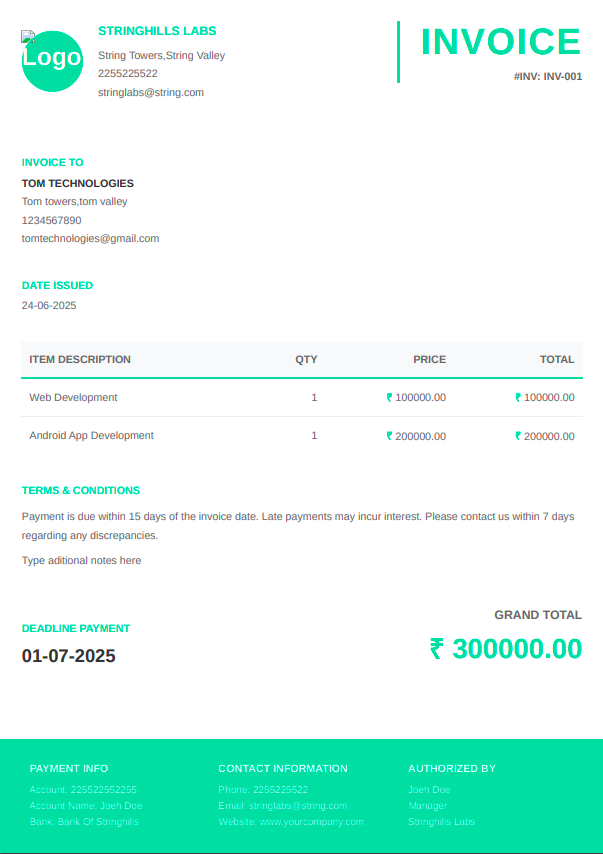Click the round Logo image

pyautogui.click(x=52, y=60)
